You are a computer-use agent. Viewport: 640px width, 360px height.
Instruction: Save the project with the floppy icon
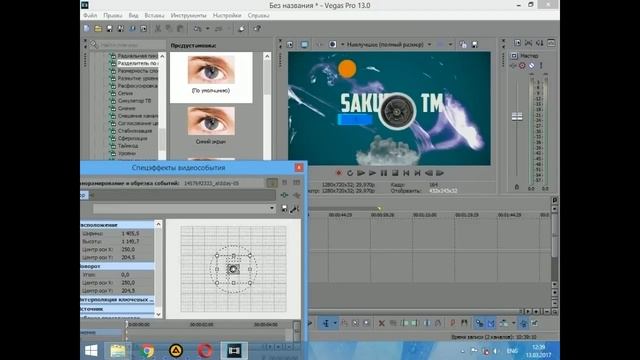(x=109, y=29)
